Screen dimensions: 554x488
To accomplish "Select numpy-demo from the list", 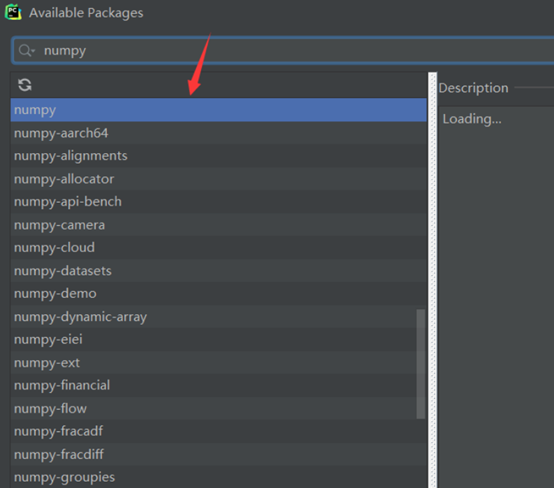I will pos(219,294).
